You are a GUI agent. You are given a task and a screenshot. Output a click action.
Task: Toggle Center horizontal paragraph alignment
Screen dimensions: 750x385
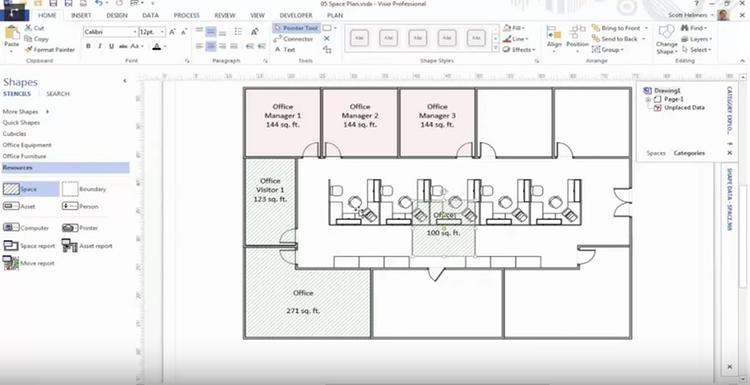pos(211,46)
